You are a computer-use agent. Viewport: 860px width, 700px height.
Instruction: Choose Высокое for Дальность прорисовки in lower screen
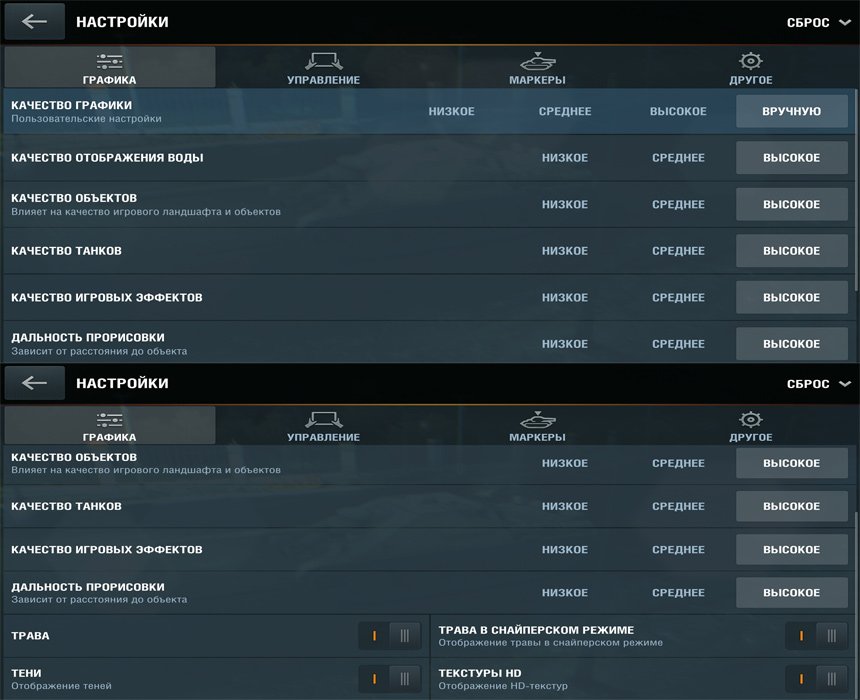[x=791, y=592]
